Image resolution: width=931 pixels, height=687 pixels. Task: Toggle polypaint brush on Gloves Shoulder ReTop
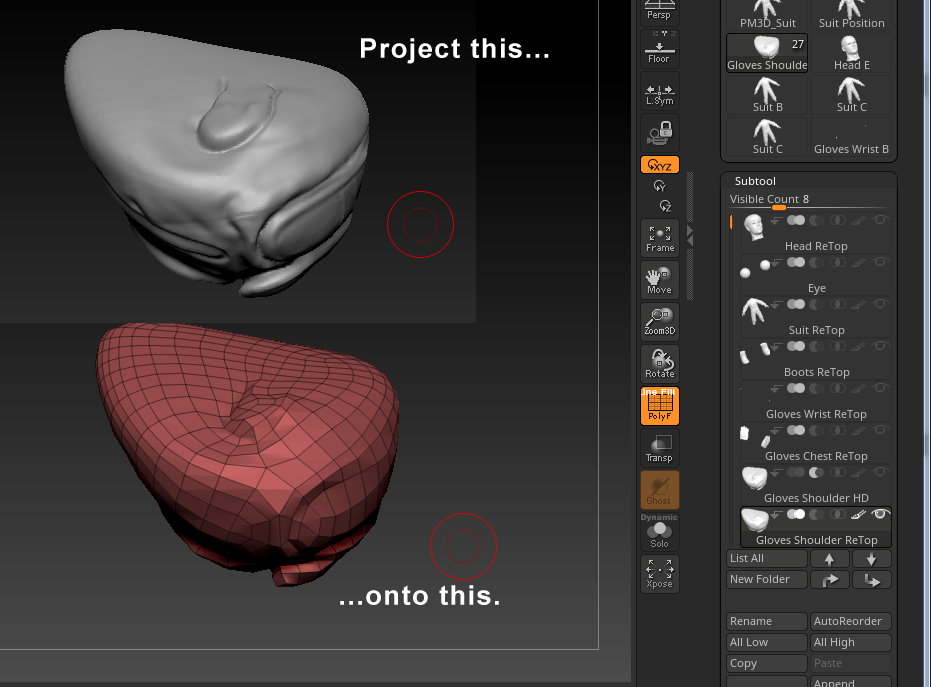click(858, 515)
